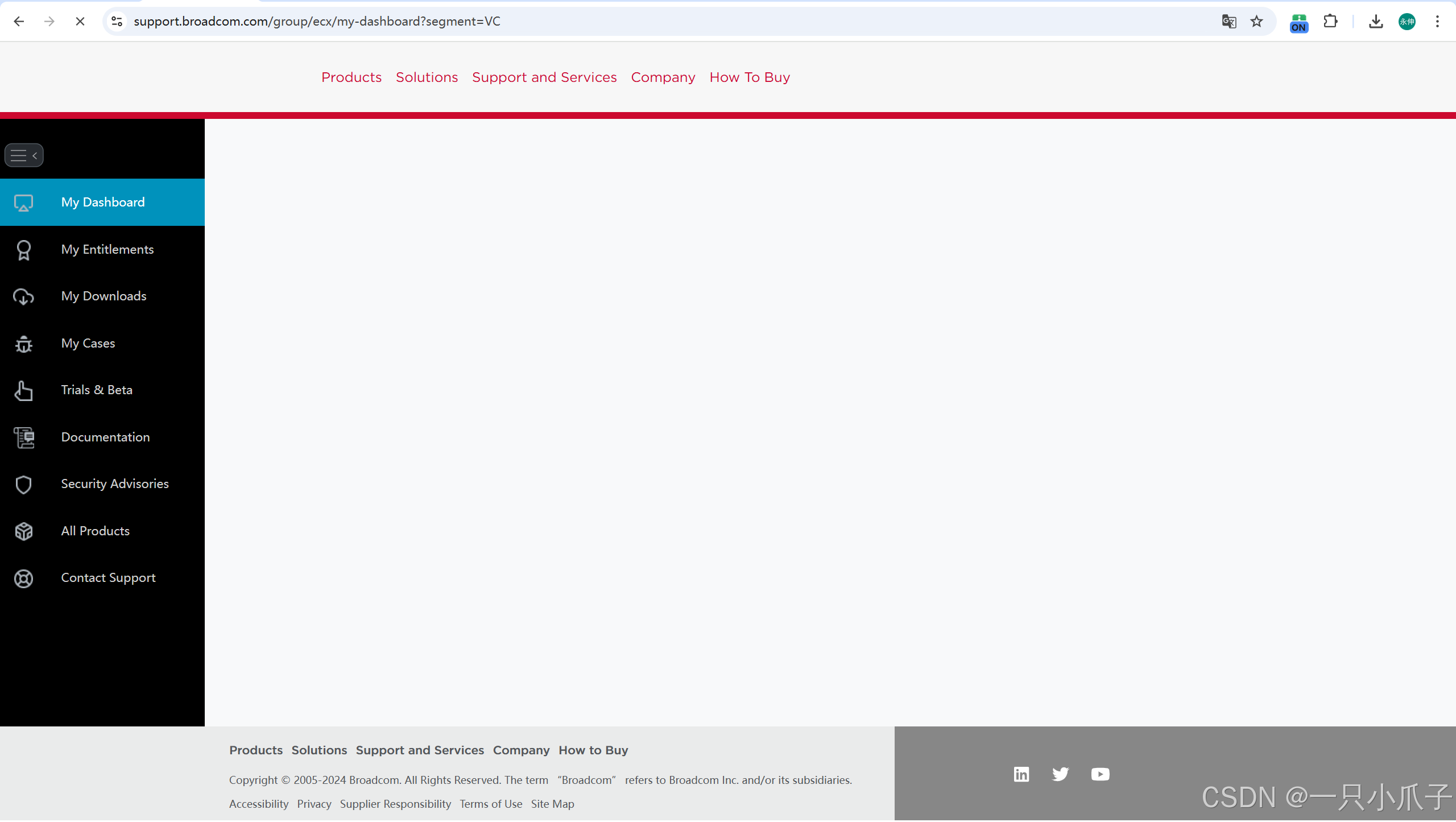1456x822 pixels.
Task: Open Terms of Use footer link
Action: click(490, 804)
